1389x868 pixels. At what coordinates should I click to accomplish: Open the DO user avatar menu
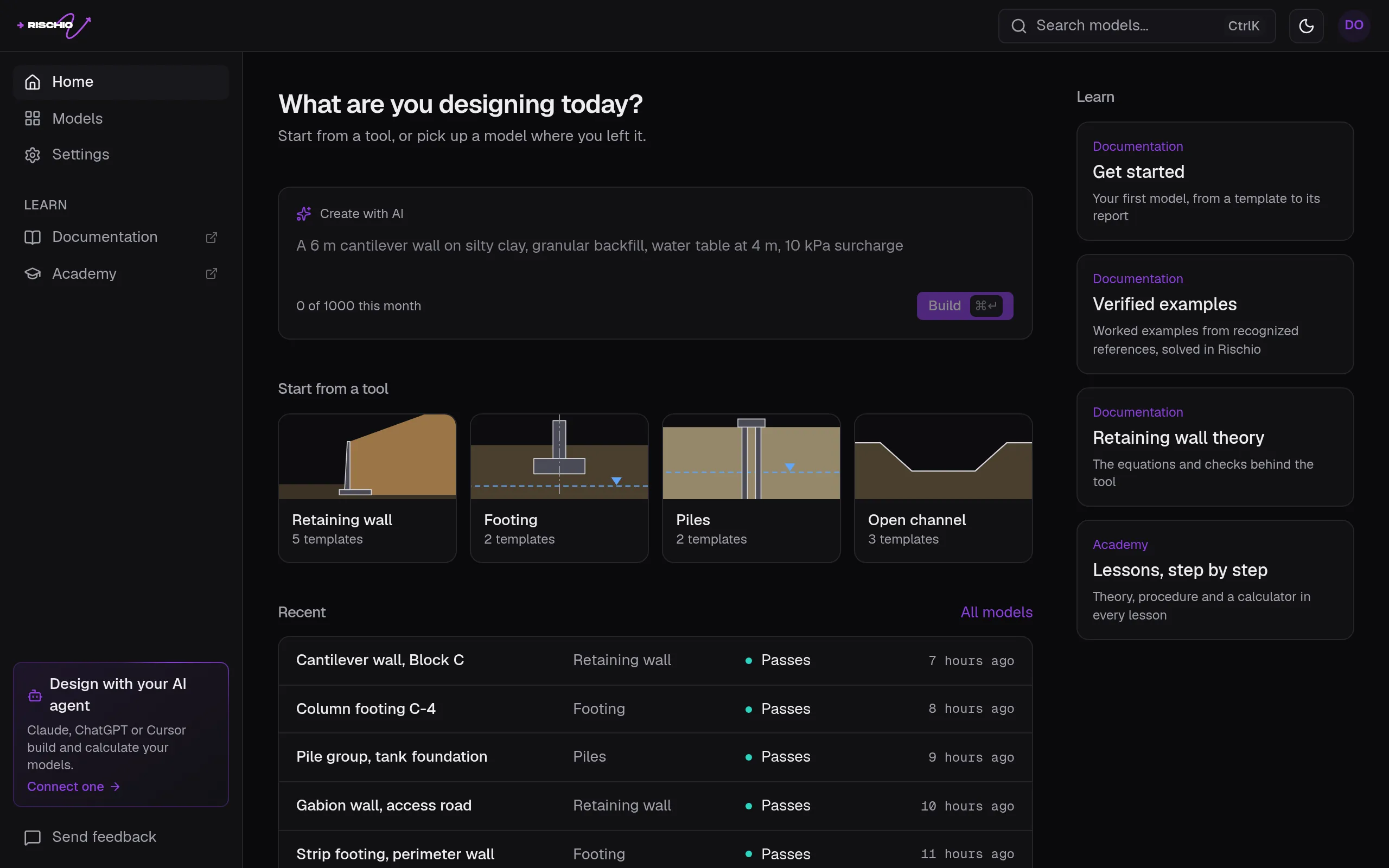tap(1353, 25)
